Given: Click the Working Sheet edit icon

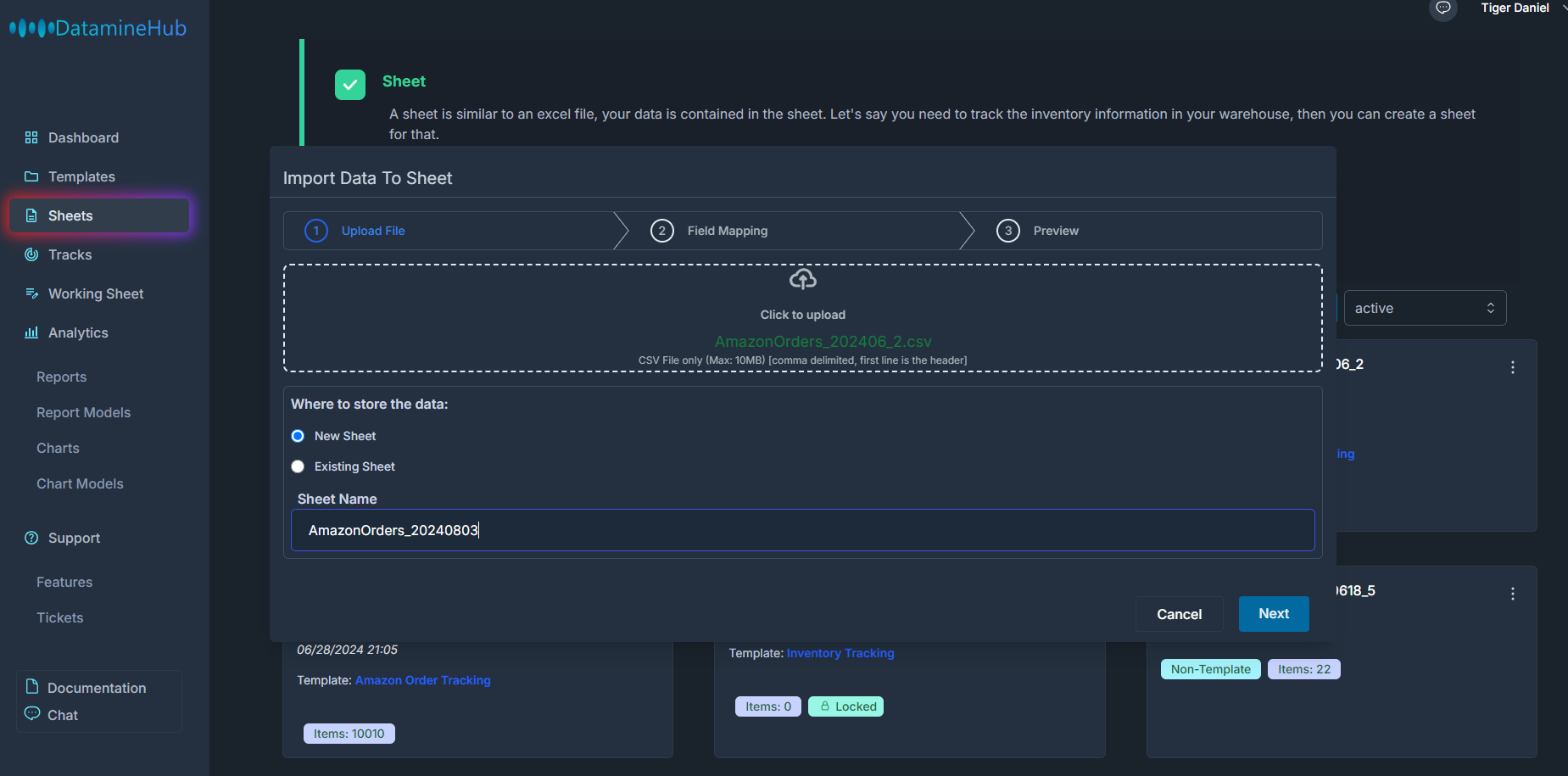Looking at the screenshot, I should [31, 293].
